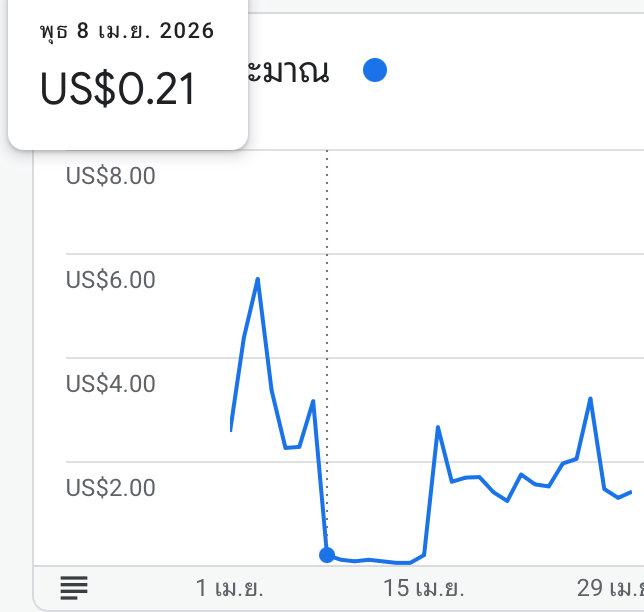644x612 pixels.
Task: Click the 1 เม.ย. x-axis date label
Action: (x=229, y=588)
